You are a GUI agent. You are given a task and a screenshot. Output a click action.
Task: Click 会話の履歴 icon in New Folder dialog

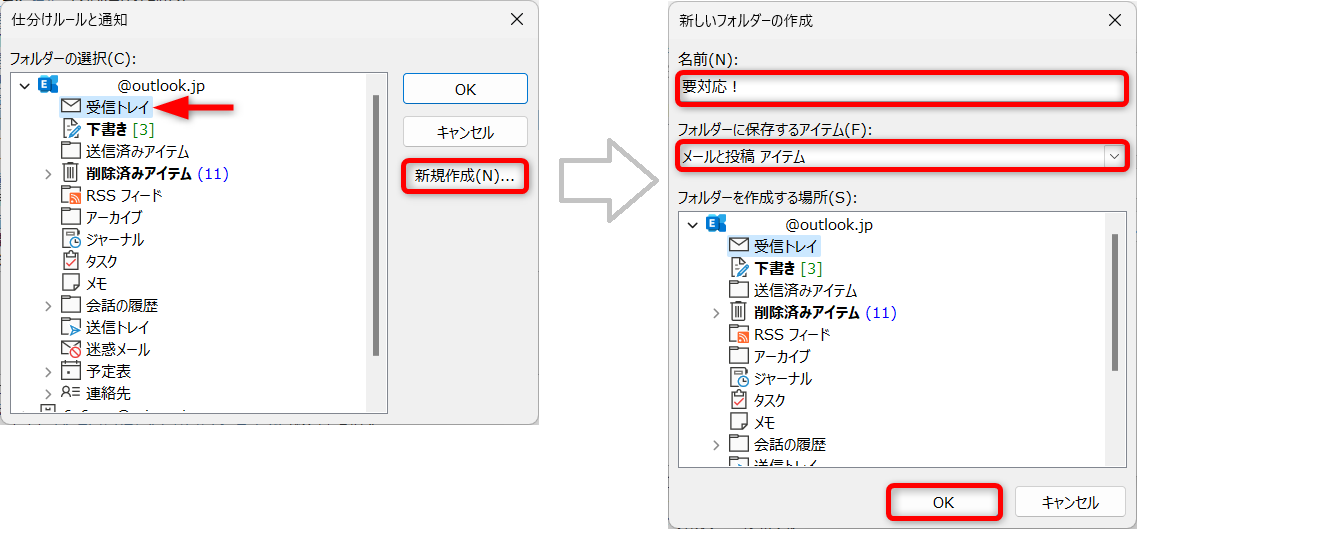tap(738, 444)
